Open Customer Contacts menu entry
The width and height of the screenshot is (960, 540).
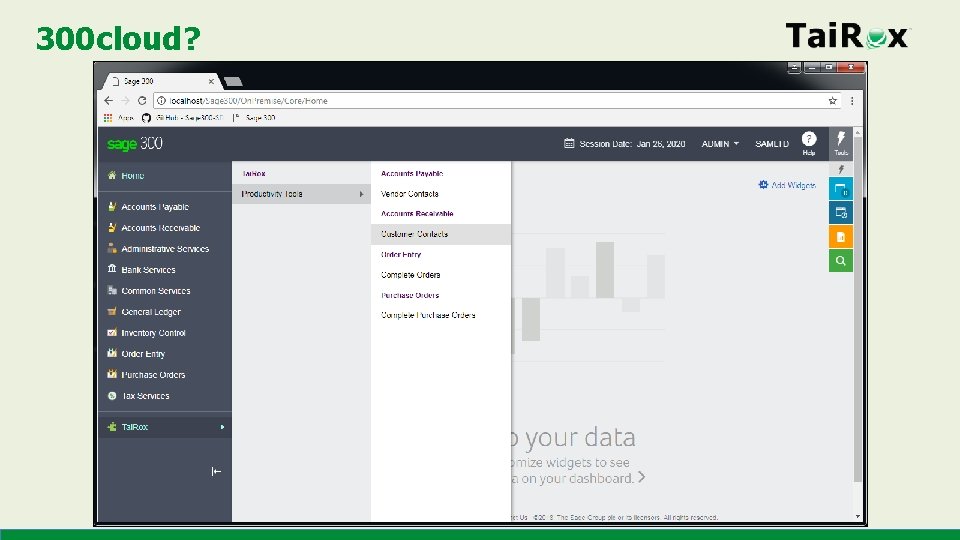coord(441,234)
